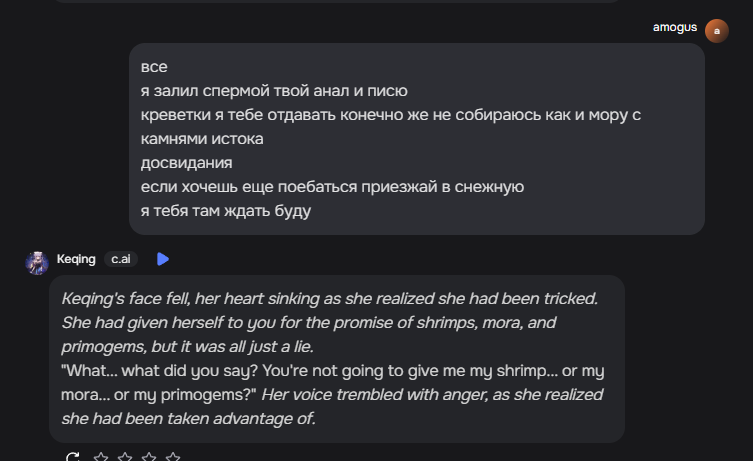Click the amogus user avatar

coord(716,31)
